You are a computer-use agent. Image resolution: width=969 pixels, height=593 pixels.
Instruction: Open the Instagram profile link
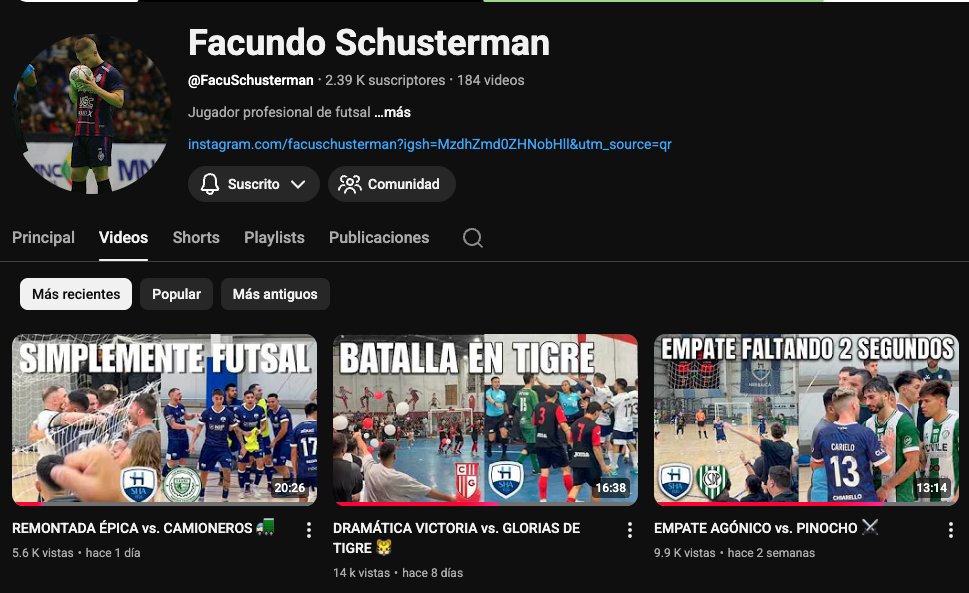click(429, 145)
